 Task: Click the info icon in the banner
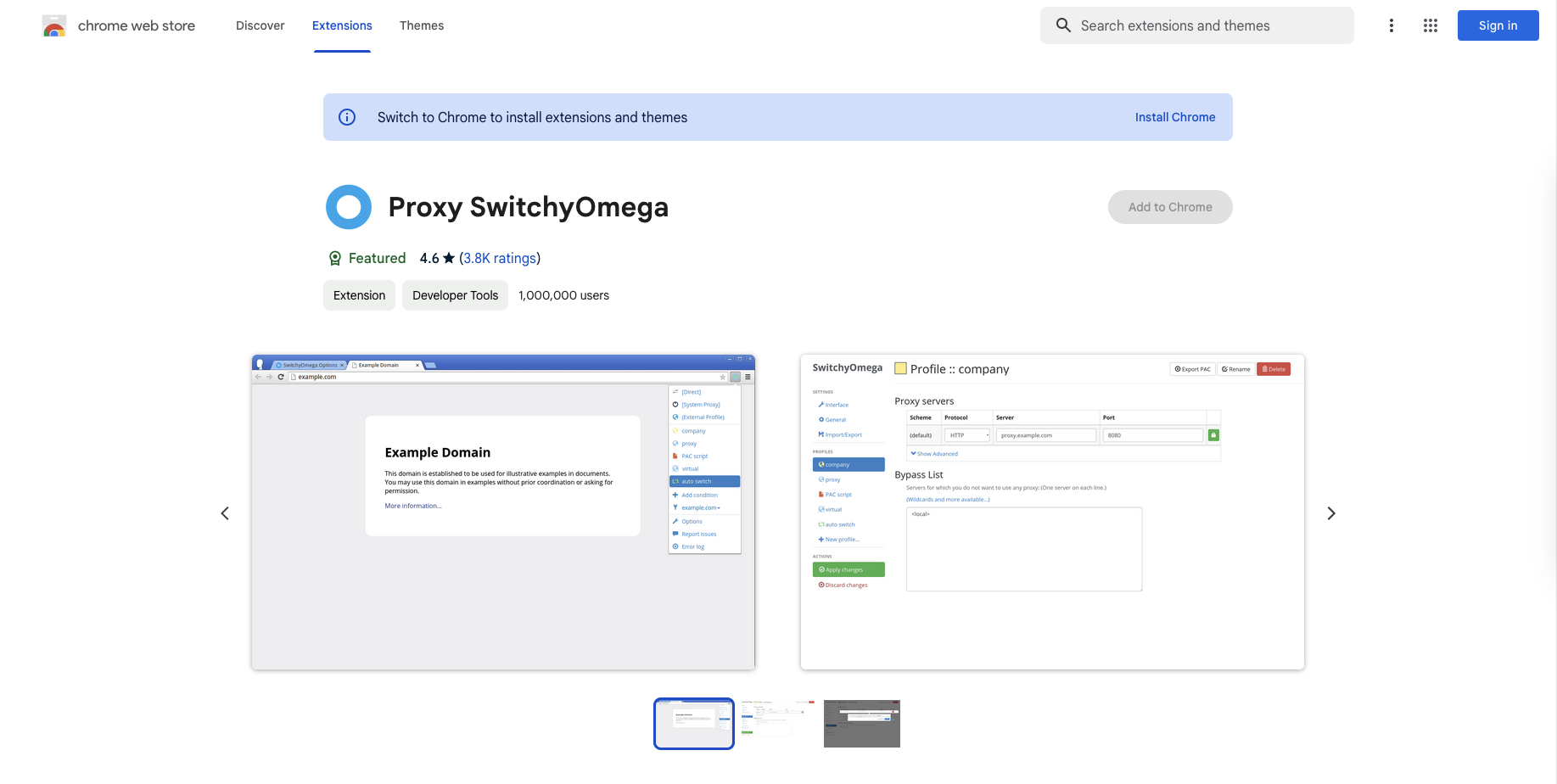click(x=347, y=117)
